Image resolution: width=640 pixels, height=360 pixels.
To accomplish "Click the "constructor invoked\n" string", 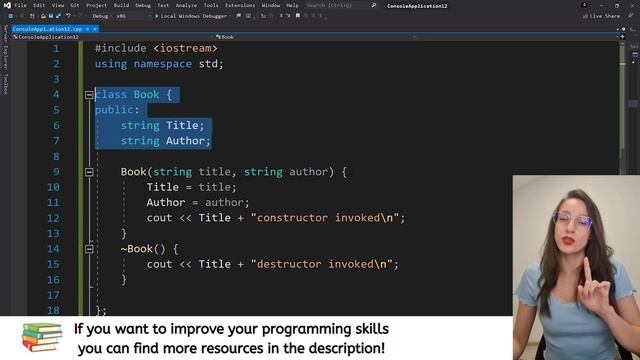I will pyautogui.click(x=324, y=218).
